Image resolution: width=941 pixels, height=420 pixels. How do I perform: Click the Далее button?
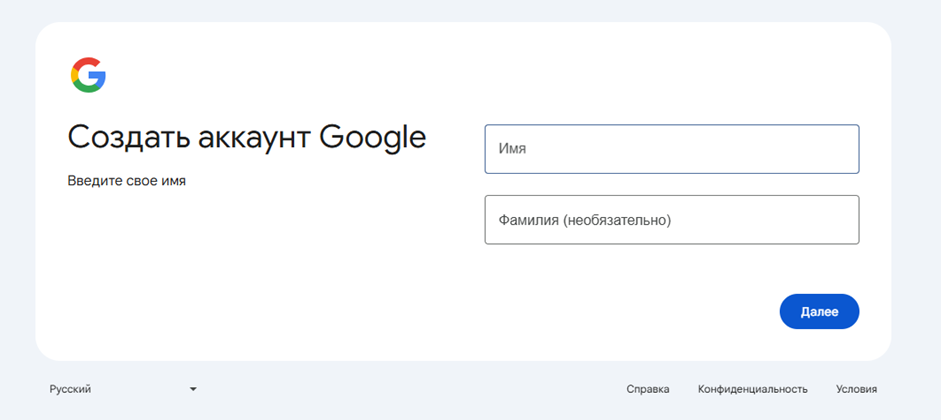[819, 311]
